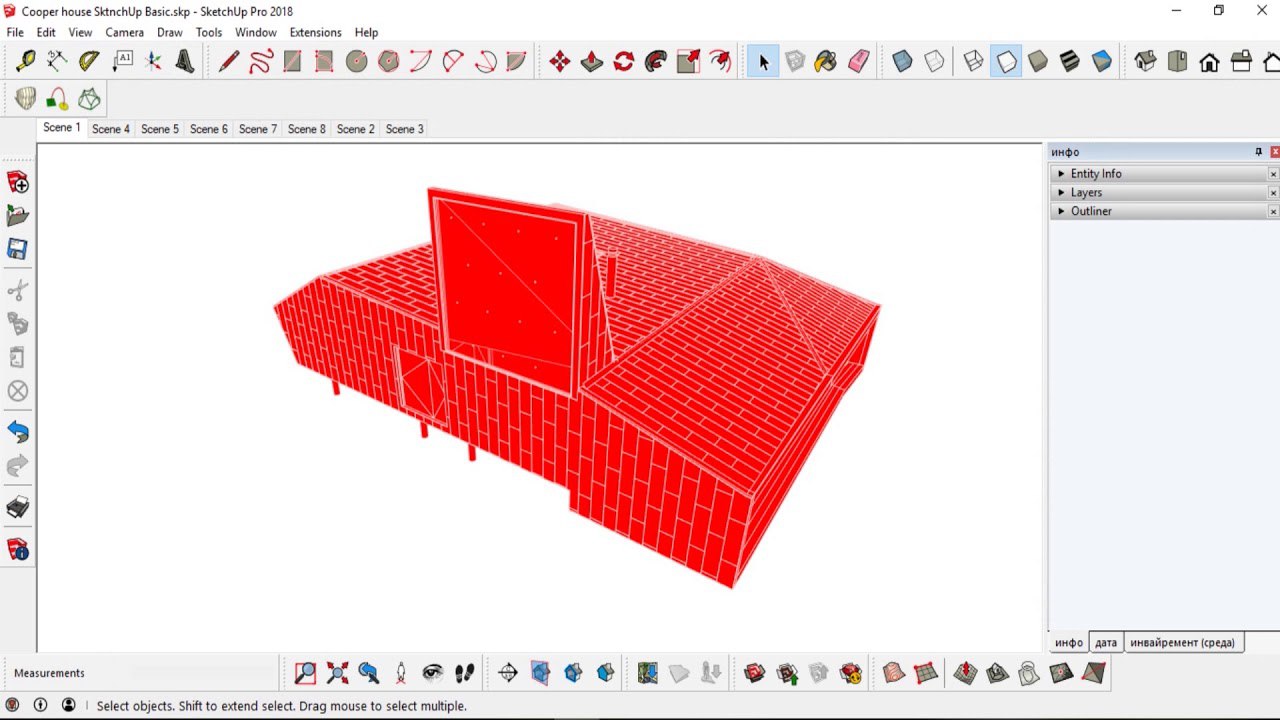Viewport: 1280px width, 720px height.
Task: Select the Line pencil tool
Action: 228,61
